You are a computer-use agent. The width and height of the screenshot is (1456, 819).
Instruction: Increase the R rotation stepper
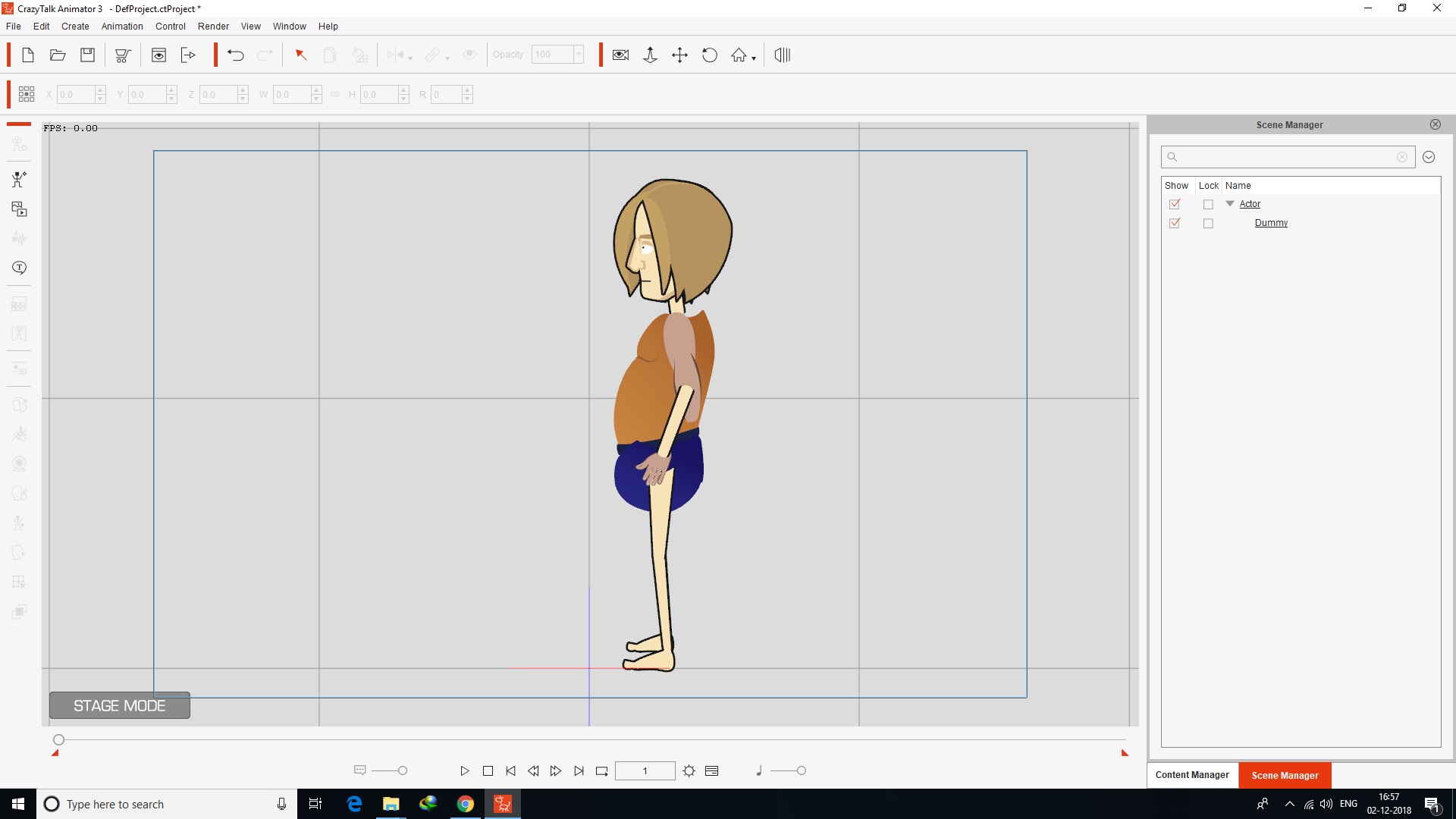pos(467,89)
